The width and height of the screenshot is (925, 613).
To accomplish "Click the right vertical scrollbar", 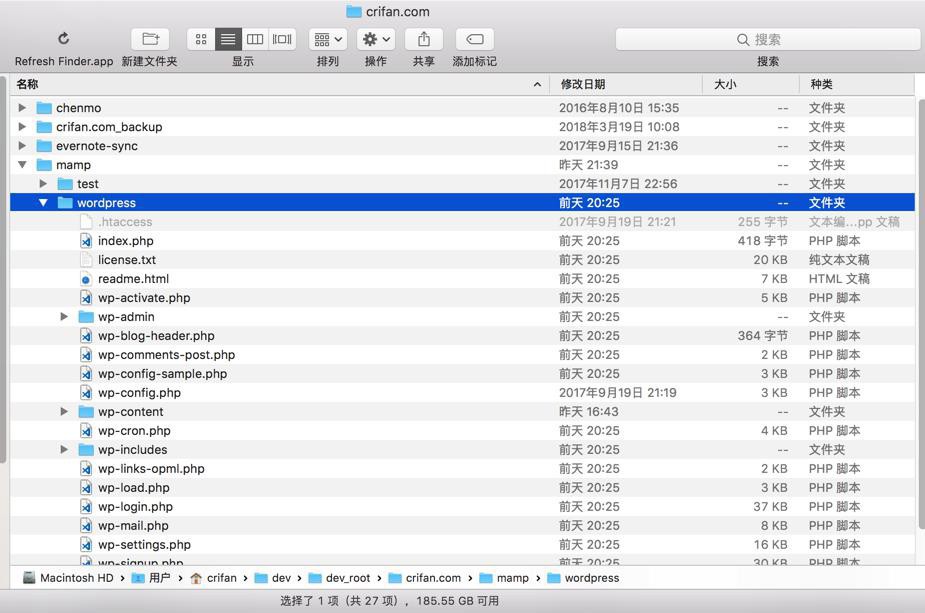I will pos(920,316).
